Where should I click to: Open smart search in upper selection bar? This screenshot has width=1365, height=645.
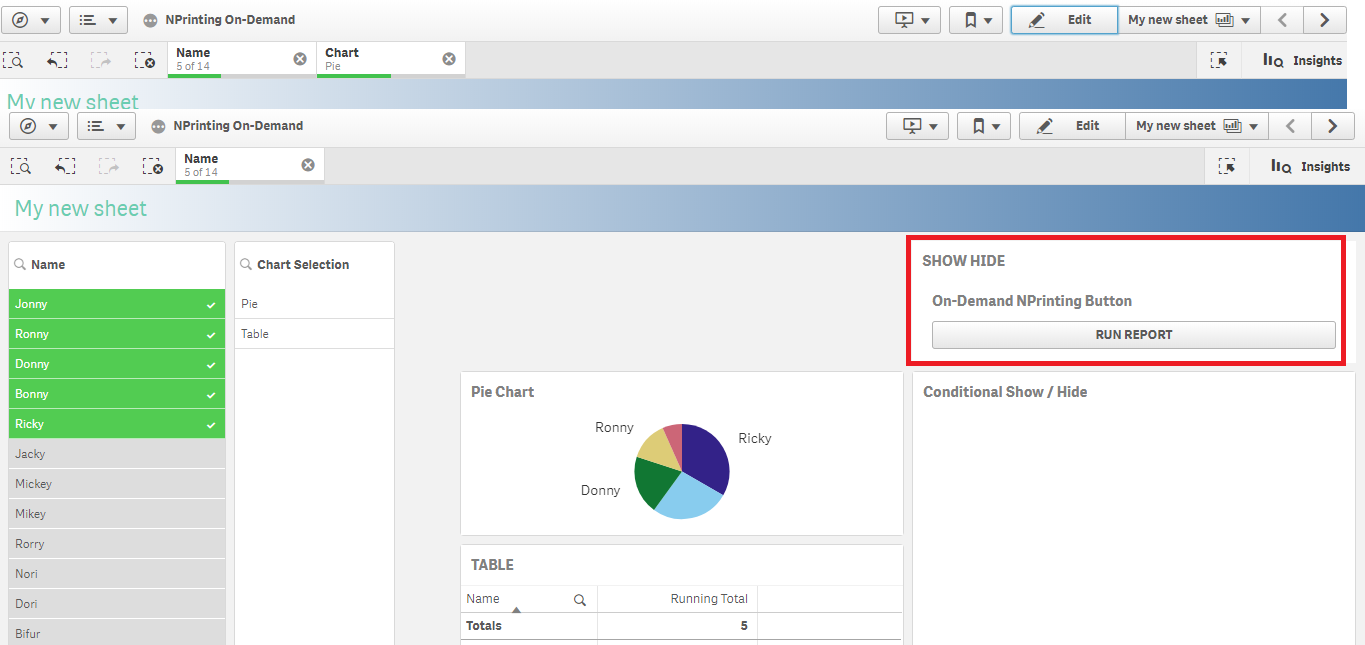pos(13,61)
